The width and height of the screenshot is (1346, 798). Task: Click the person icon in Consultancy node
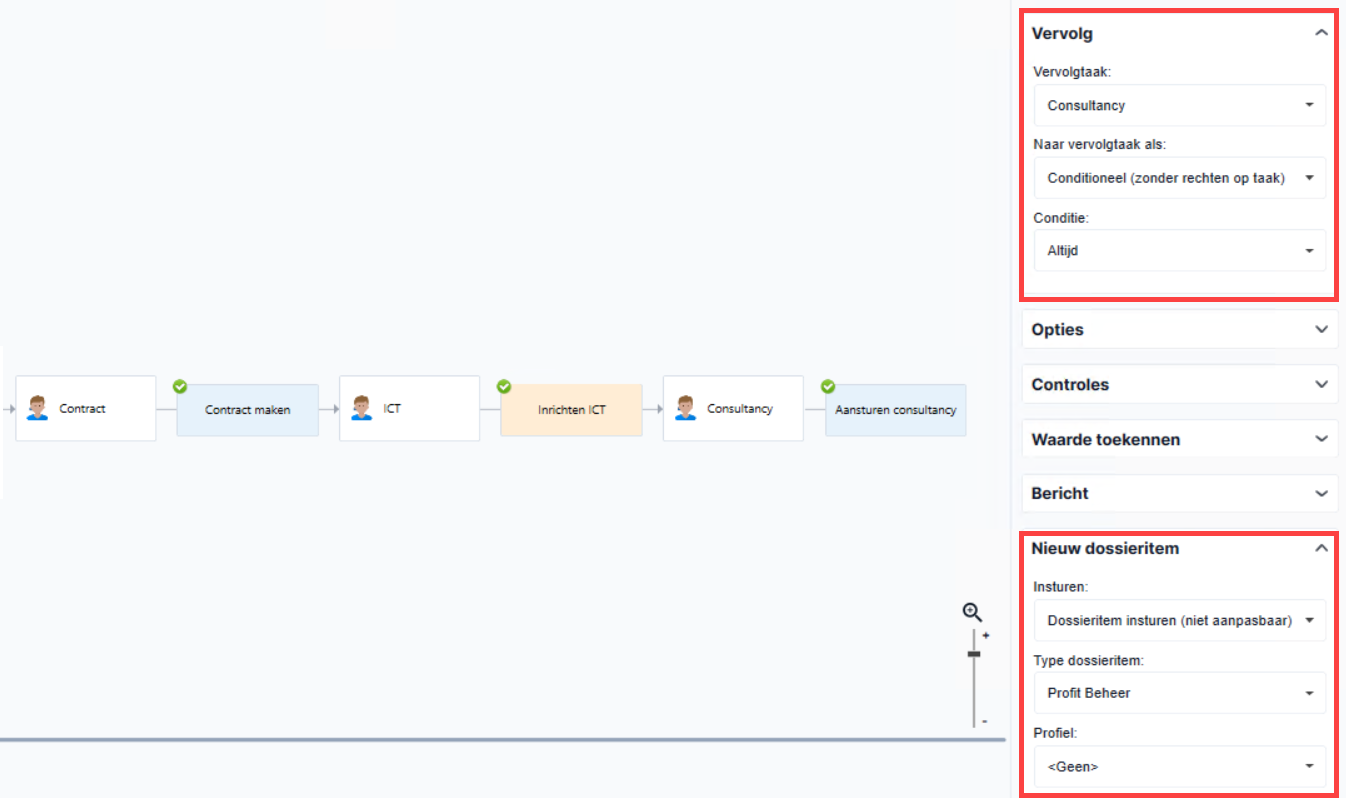click(685, 408)
